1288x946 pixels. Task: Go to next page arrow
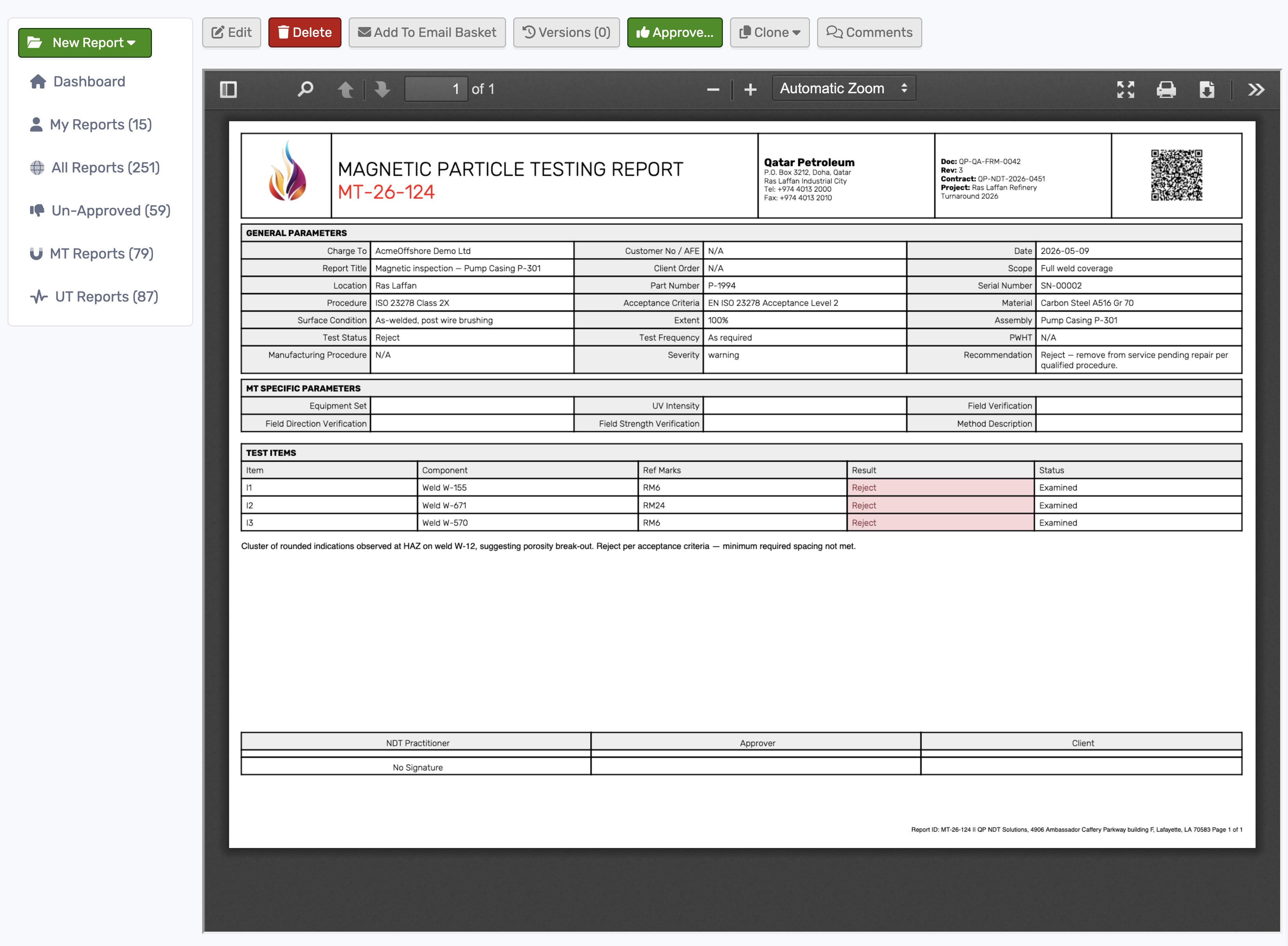pyautogui.click(x=382, y=89)
